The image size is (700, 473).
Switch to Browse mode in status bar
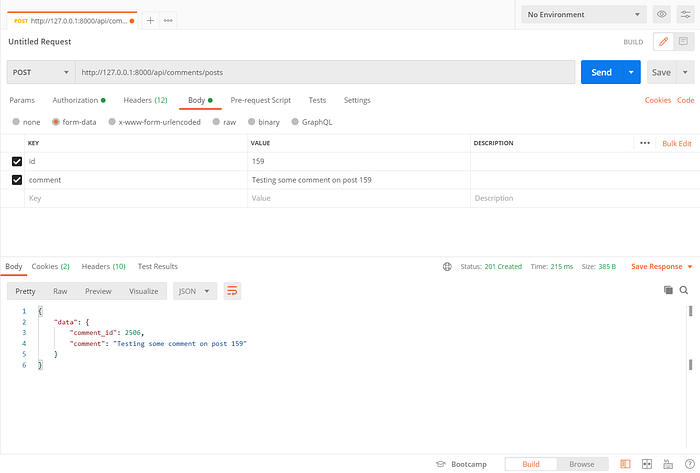coord(582,464)
